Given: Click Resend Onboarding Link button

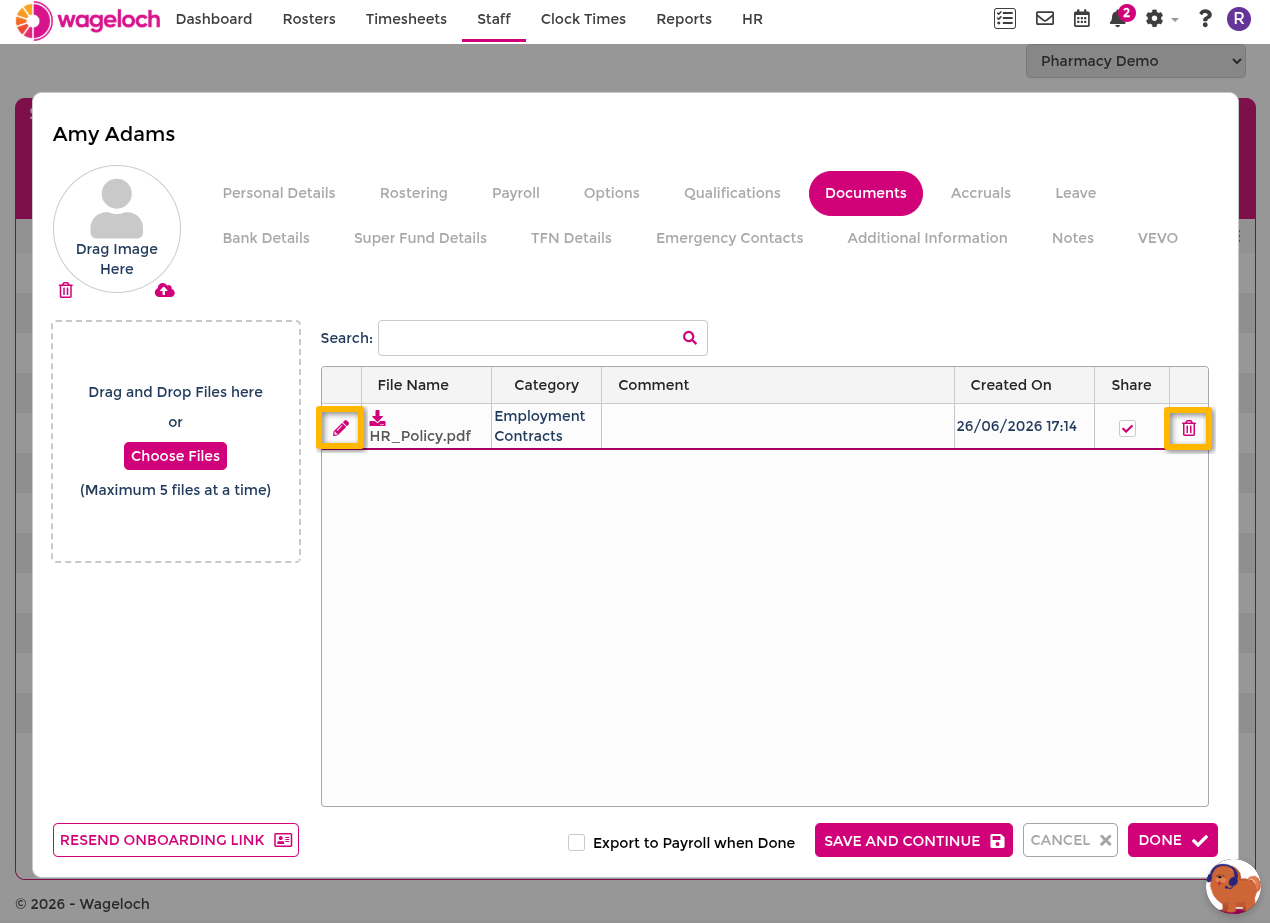Looking at the screenshot, I should [176, 840].
